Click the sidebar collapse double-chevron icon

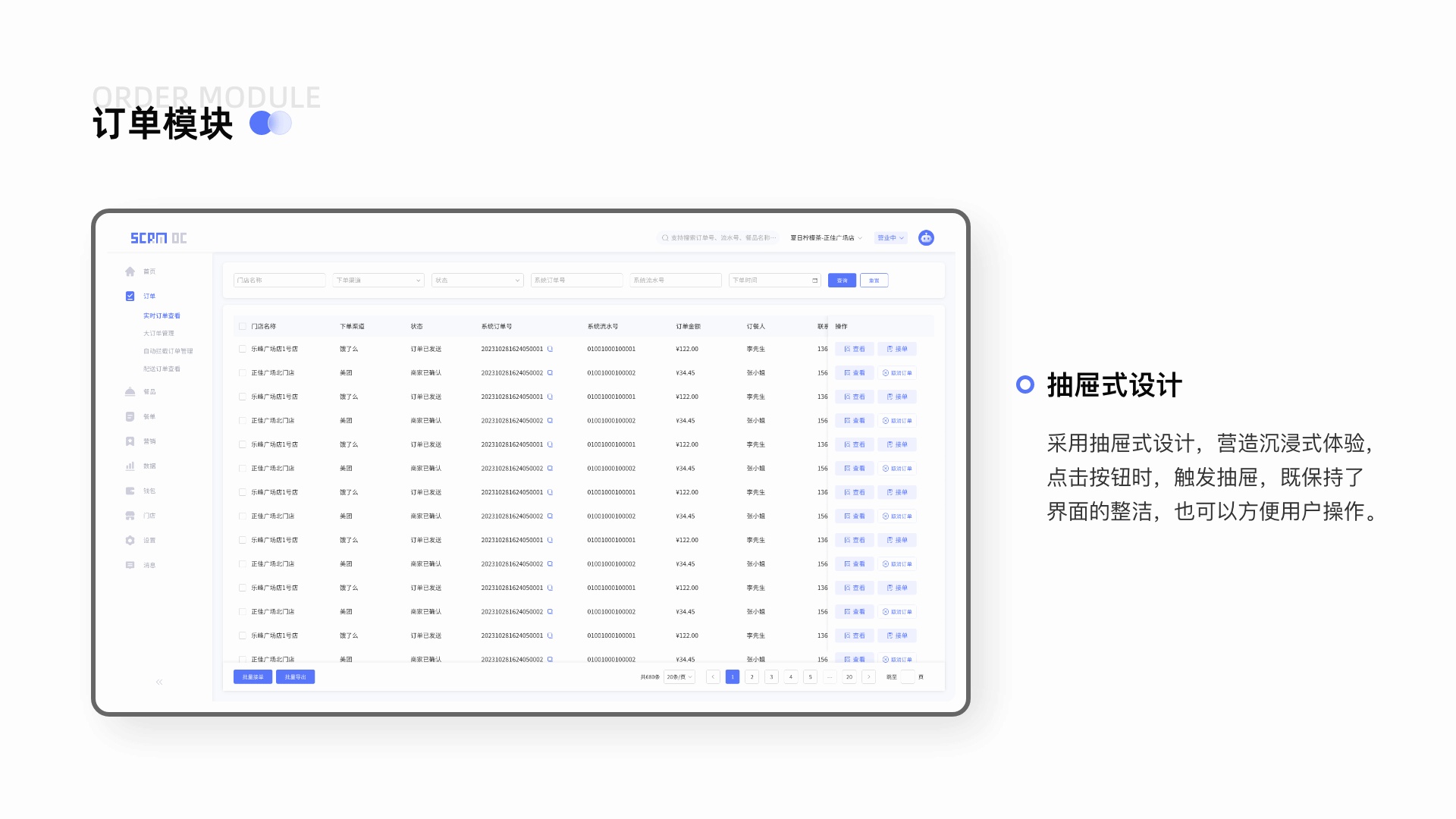[x=159, y=682]
